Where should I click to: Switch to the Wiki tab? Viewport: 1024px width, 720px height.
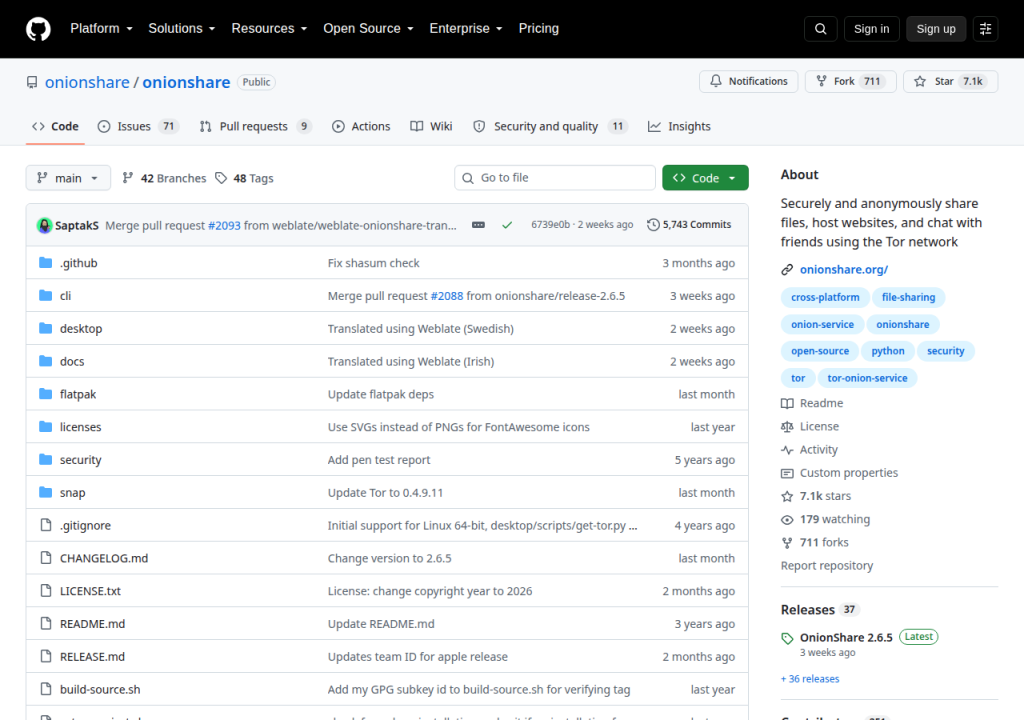[431, 126]
